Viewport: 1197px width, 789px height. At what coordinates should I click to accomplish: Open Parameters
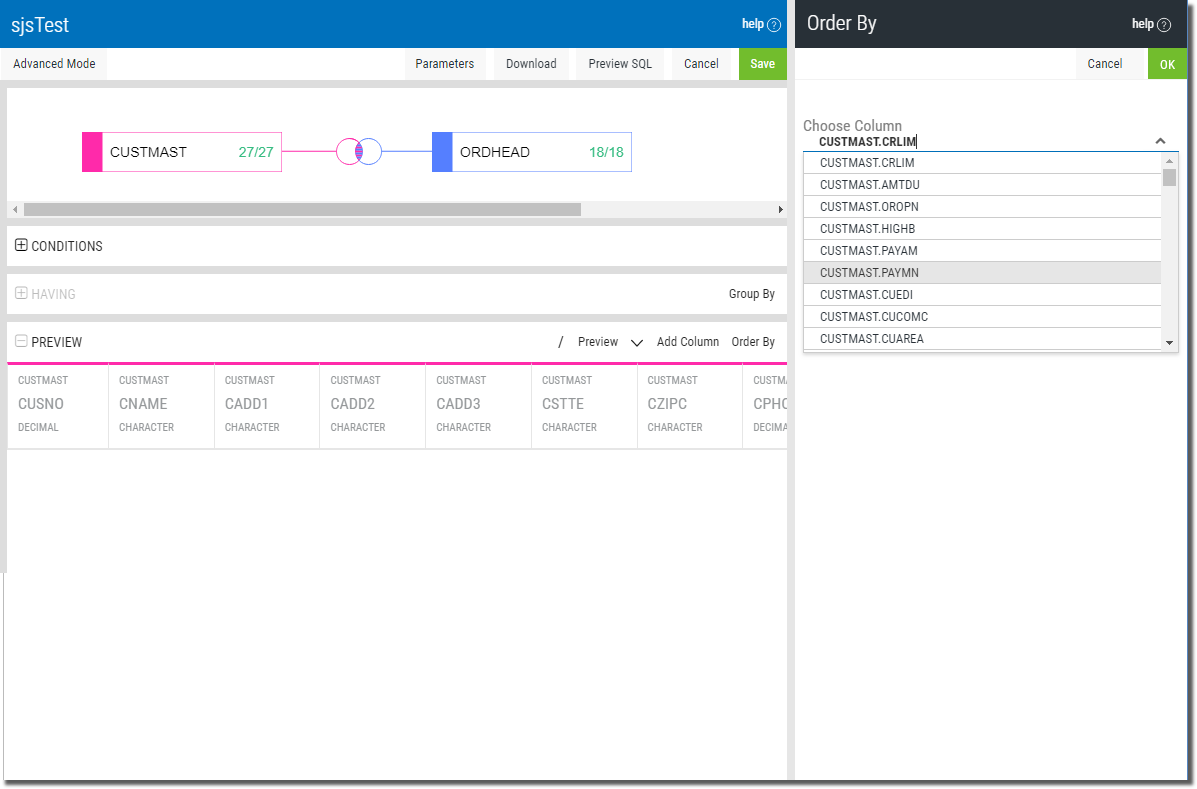(444, 64)
